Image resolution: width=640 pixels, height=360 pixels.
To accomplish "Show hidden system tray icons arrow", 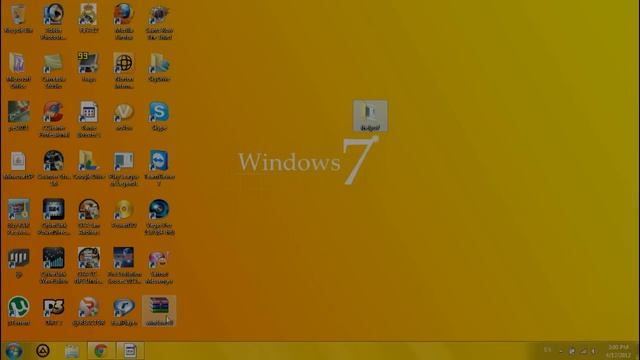I will click(561, 351).
